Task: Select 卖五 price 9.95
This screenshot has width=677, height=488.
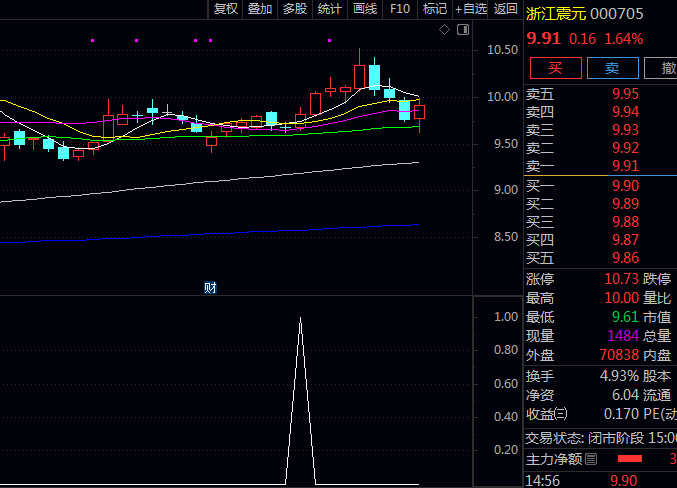Action: tap(625, 94)
